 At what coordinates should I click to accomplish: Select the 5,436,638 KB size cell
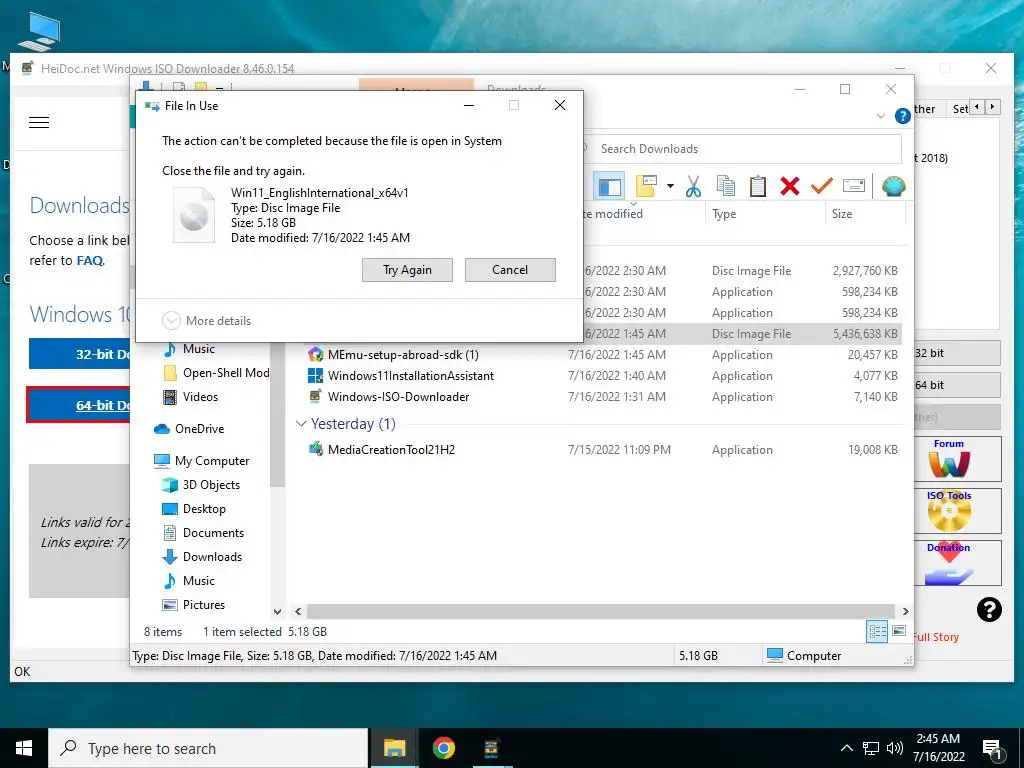(x=865, y=334)
